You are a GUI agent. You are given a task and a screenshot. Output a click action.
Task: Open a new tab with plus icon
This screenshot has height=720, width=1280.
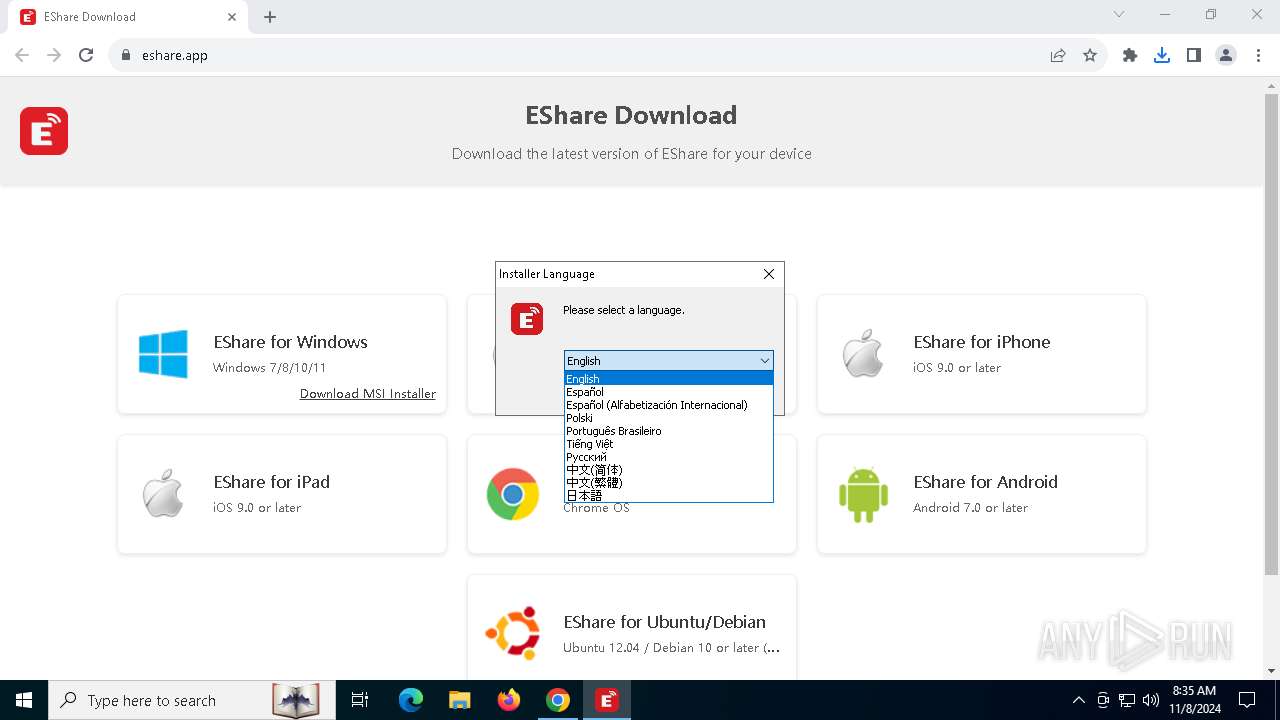(270, 17)
